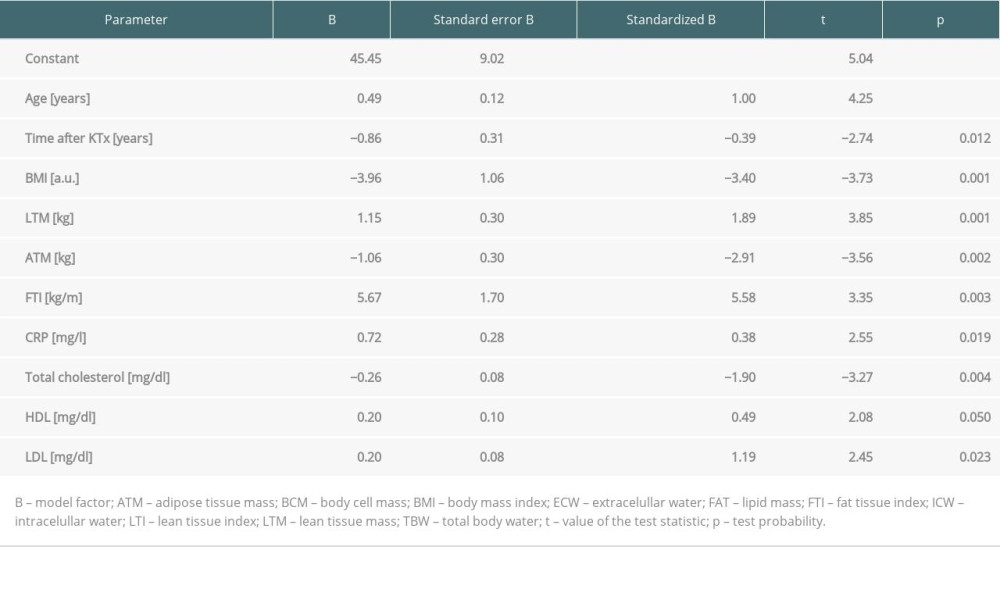Select the FTI standardized B value 5.58
This screenshot has width=1000, height=600.
tap(741, 298)
